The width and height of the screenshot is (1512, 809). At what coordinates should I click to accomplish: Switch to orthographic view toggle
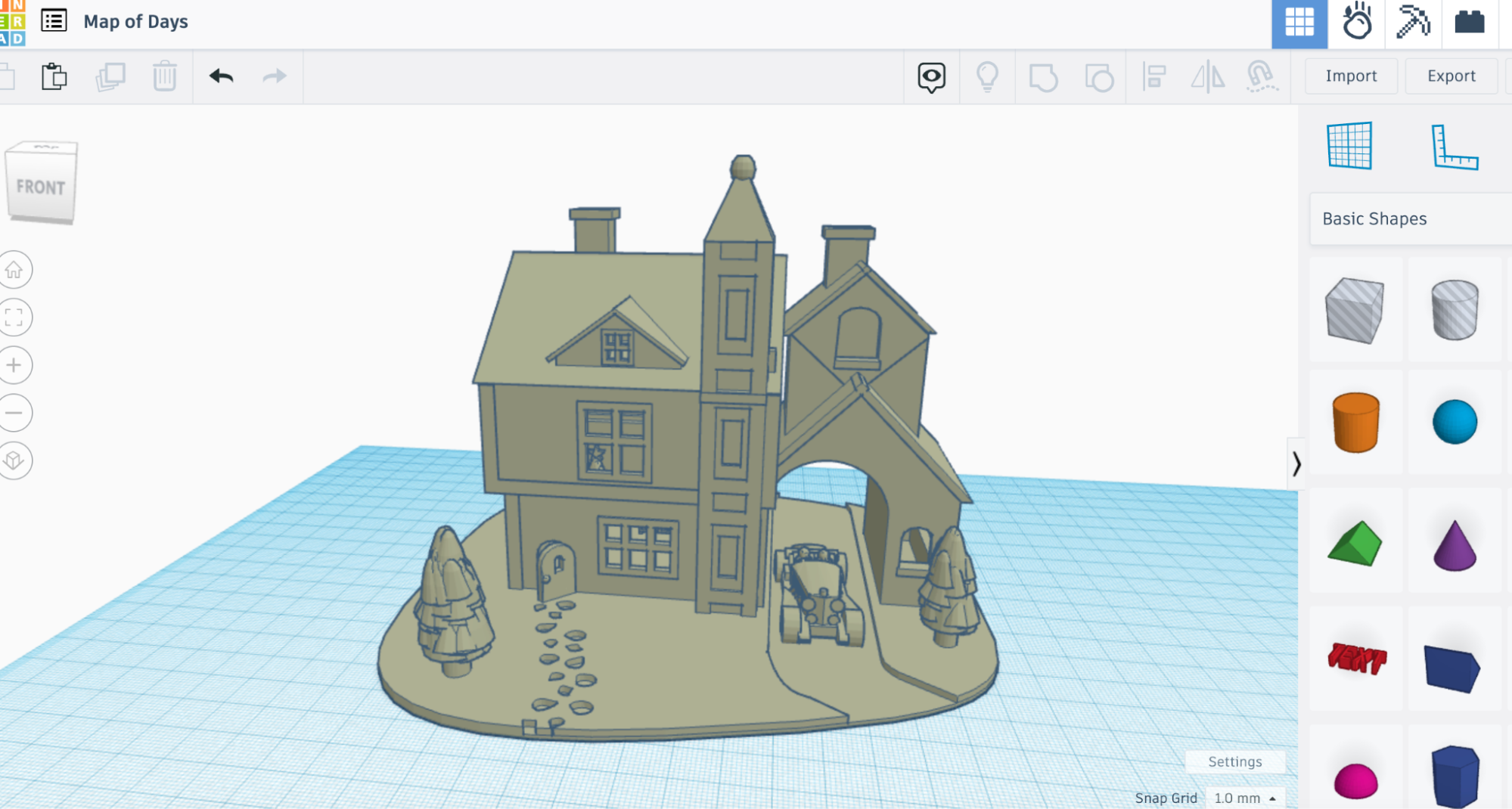pos(14,460)
